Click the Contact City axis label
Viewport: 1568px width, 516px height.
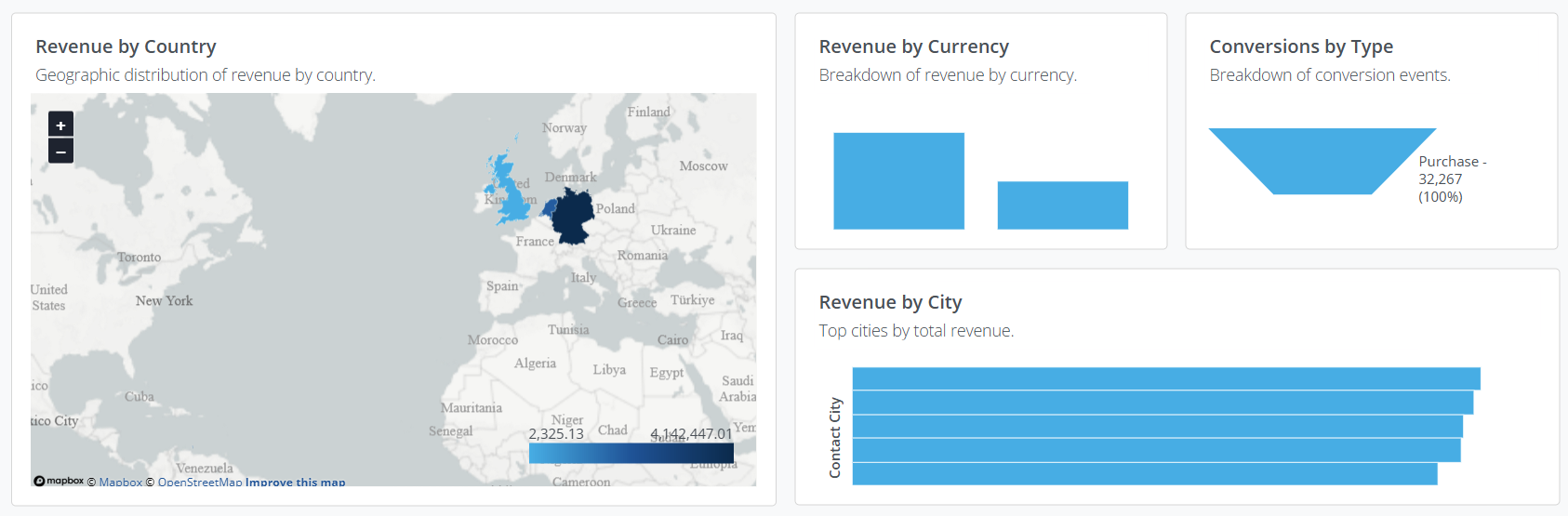834,438
